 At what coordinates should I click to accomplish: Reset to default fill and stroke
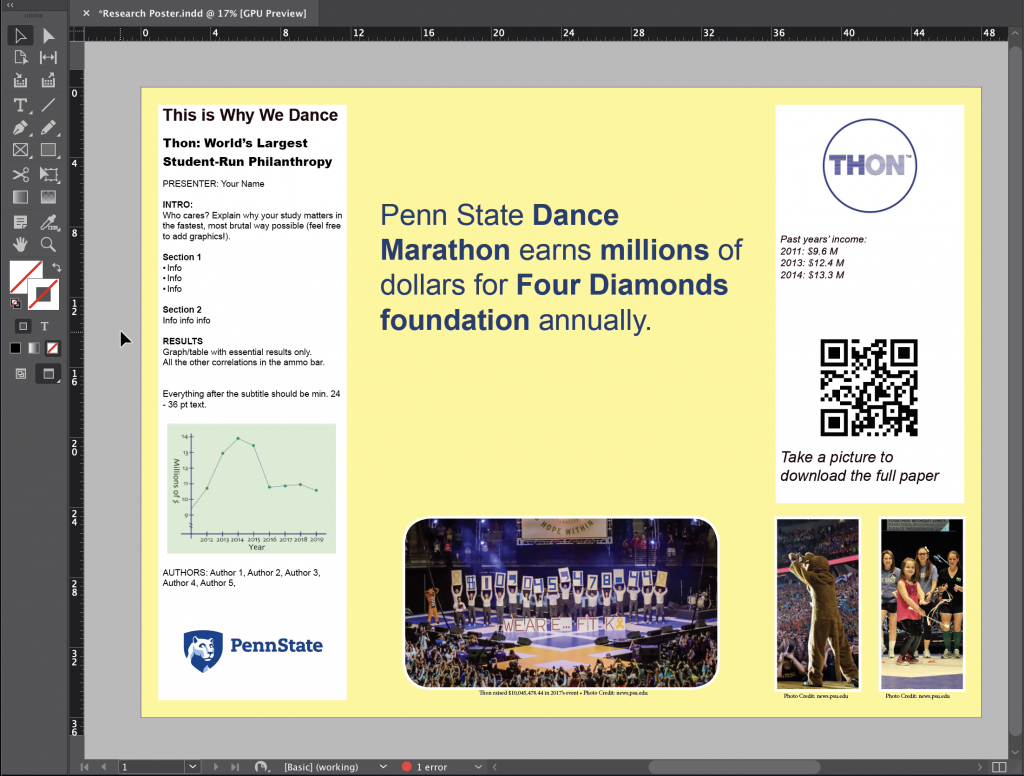(x=15, y=304)
